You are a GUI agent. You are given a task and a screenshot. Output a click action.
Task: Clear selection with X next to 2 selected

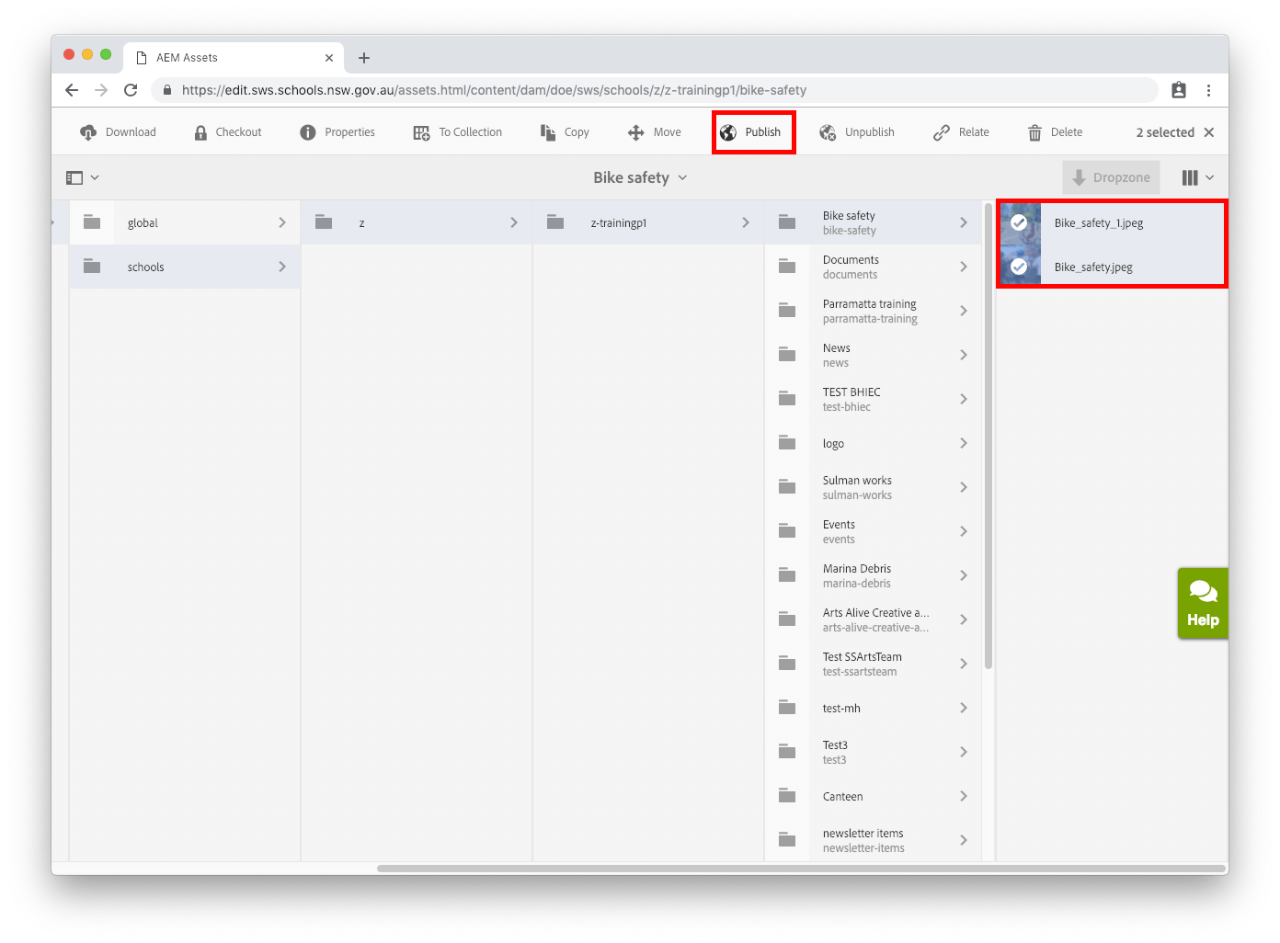(1209, 132)
